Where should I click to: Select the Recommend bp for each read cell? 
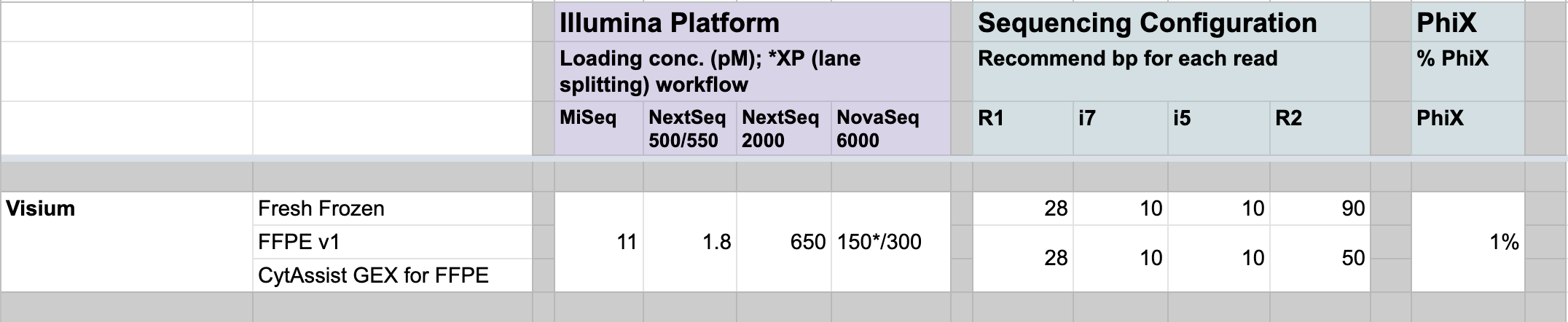pos(1172,71)
